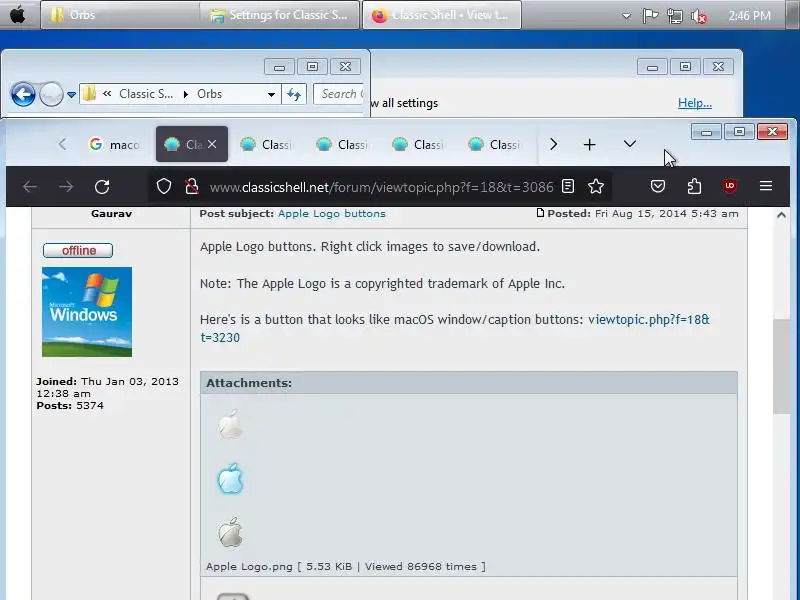
Task: Switch to the Orbs taskbar window
Action: 119,15
